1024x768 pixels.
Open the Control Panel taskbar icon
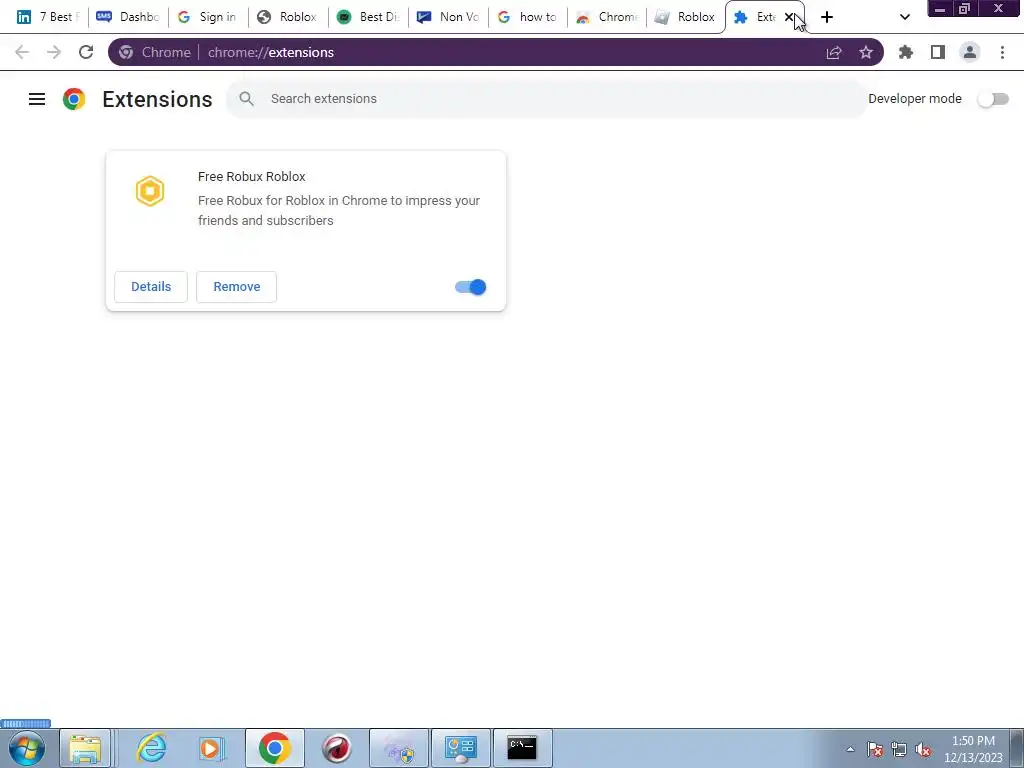point(461,748)
